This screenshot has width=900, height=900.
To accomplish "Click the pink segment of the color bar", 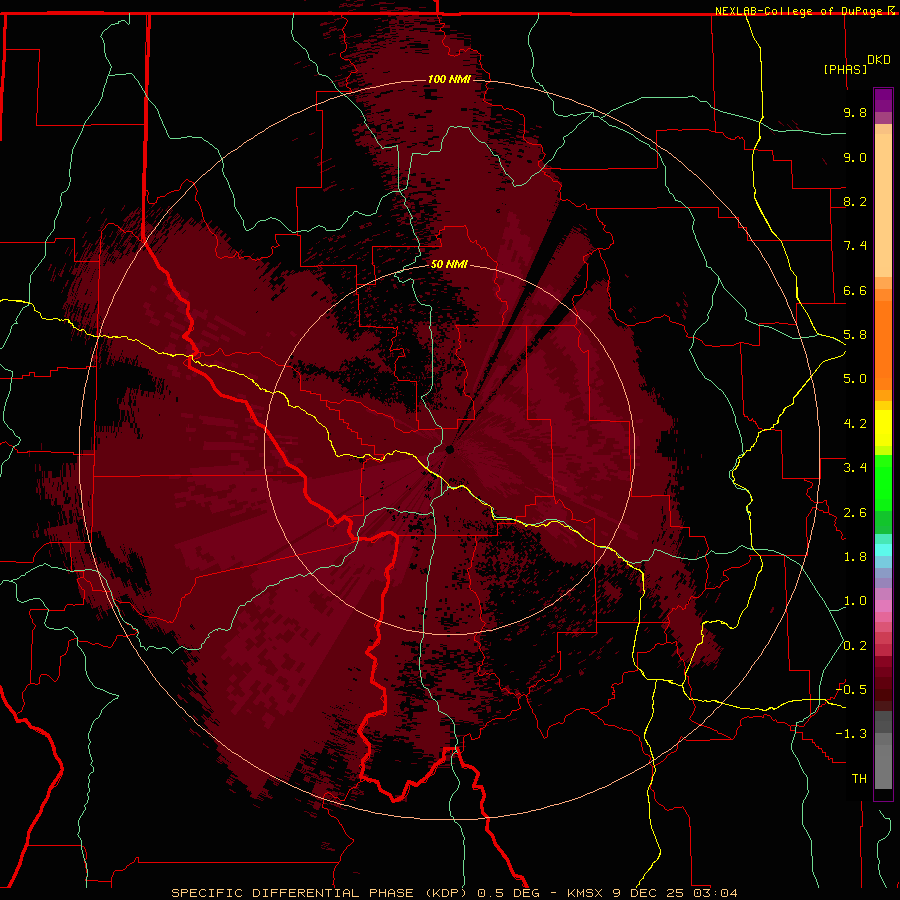I will tap(883, 606).
